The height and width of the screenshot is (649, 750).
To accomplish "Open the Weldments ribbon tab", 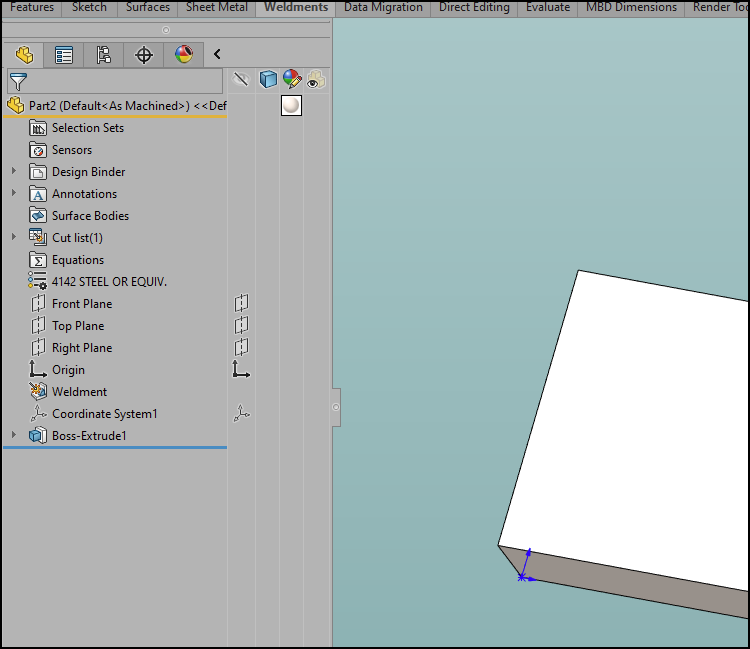I will click(296, 8).
